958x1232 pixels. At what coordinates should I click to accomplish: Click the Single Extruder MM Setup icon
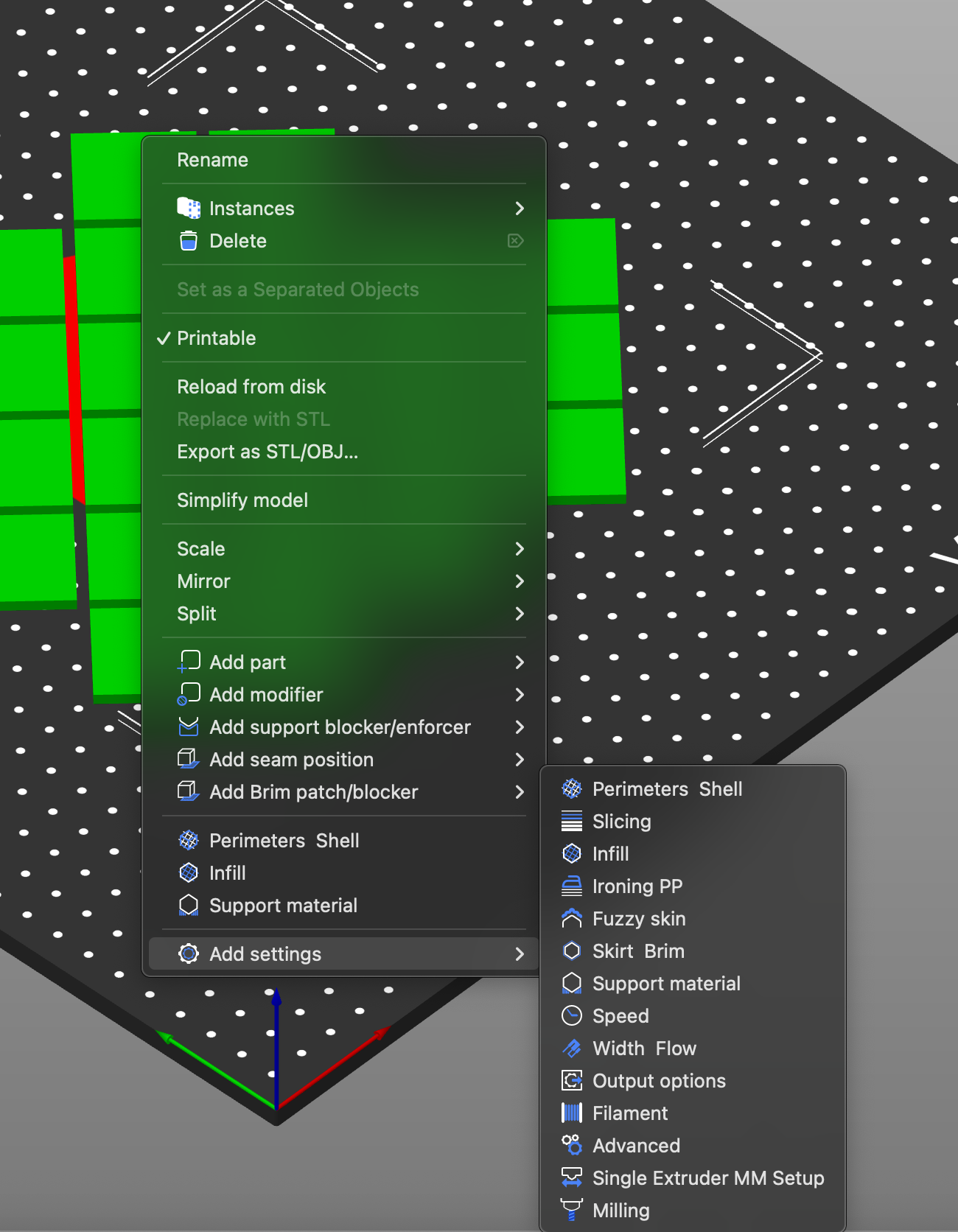tap(572, 1177)
